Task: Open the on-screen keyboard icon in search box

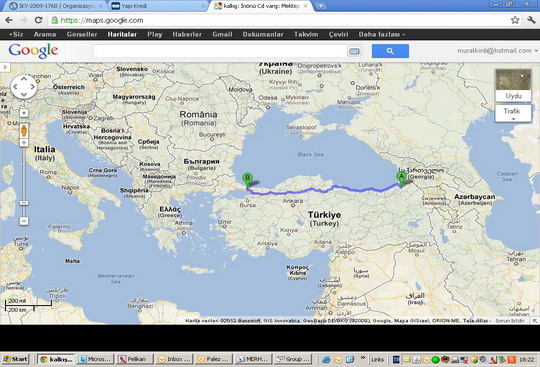Action: (354, 51)
